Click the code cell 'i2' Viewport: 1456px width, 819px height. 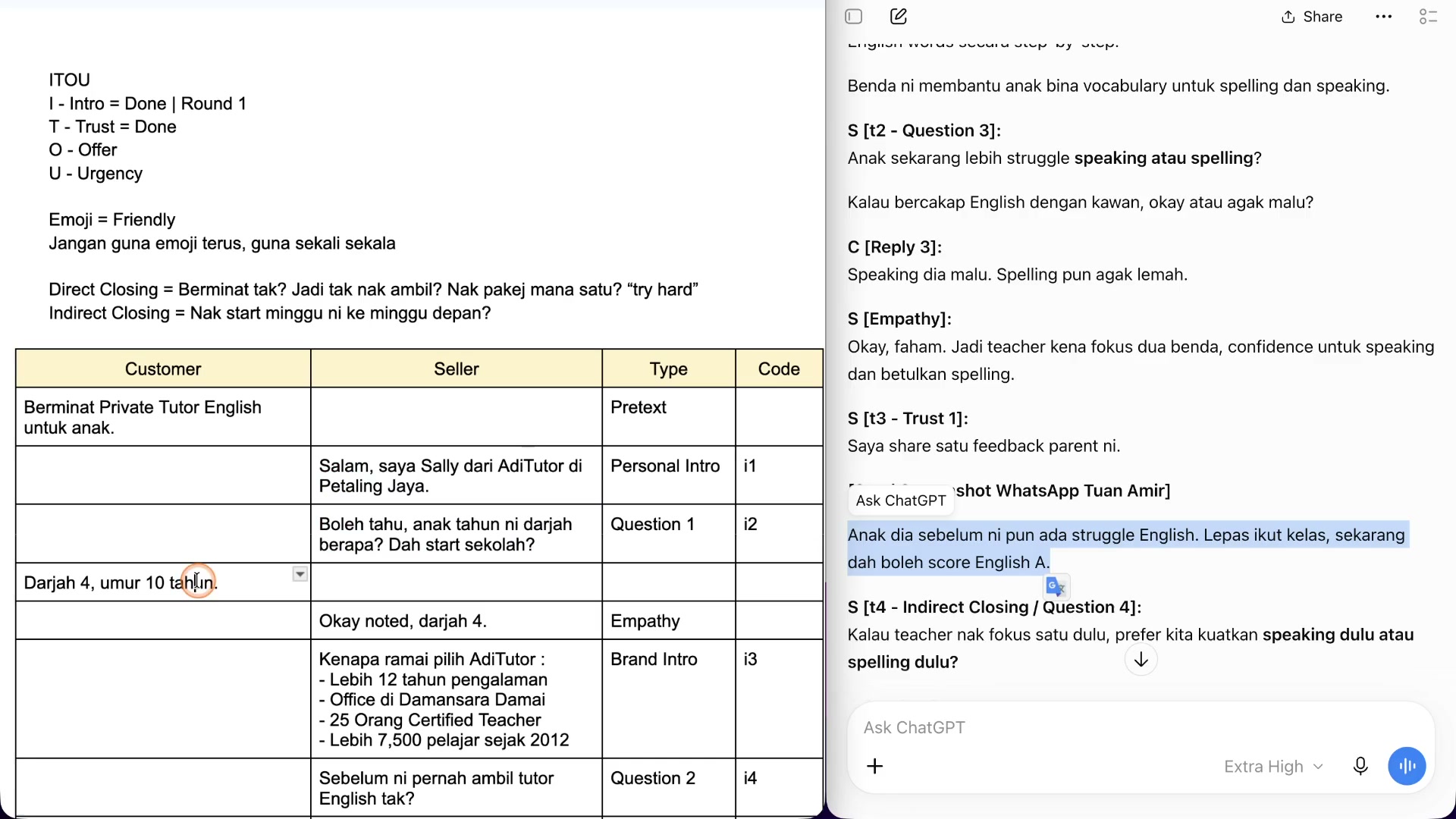tap(780, 534)
